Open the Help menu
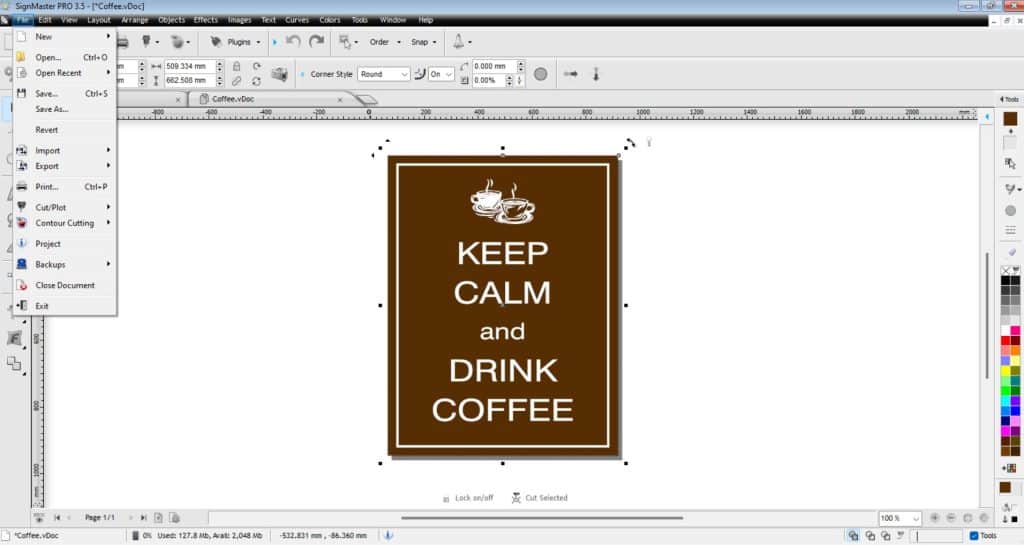The width and height of the screenshot is (1024, 545). tap(425, 20)
